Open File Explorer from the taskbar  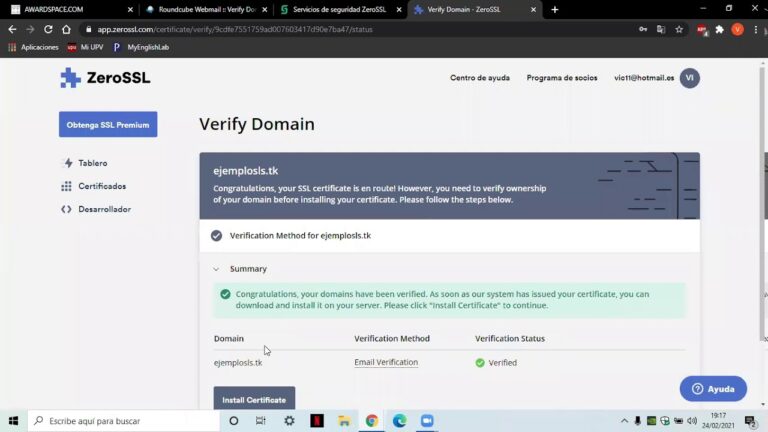(x=344, y=421)
